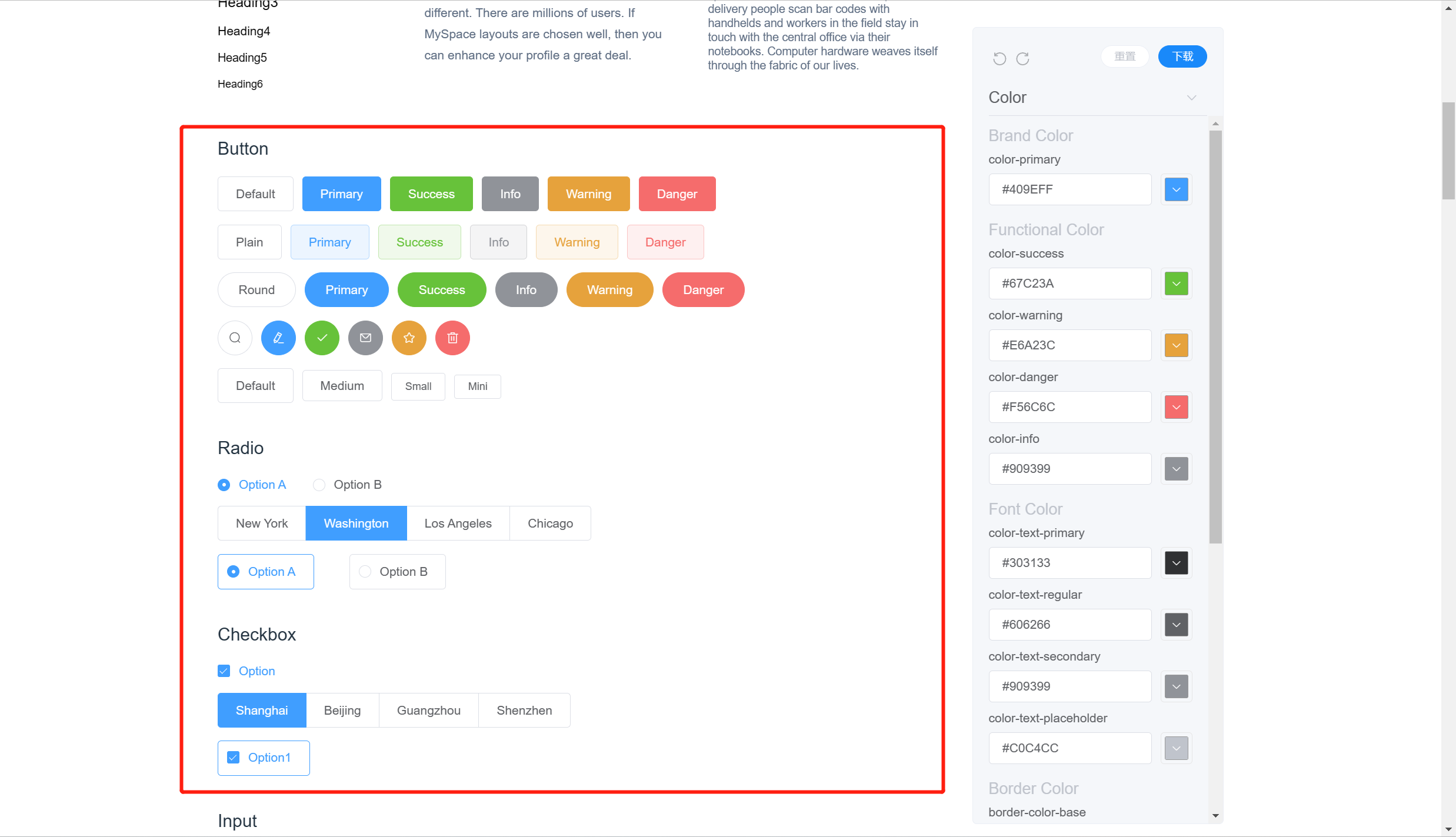Click the blue edit pencil circle button
The height and width of the screenshot is (837, 1456).
278,338
